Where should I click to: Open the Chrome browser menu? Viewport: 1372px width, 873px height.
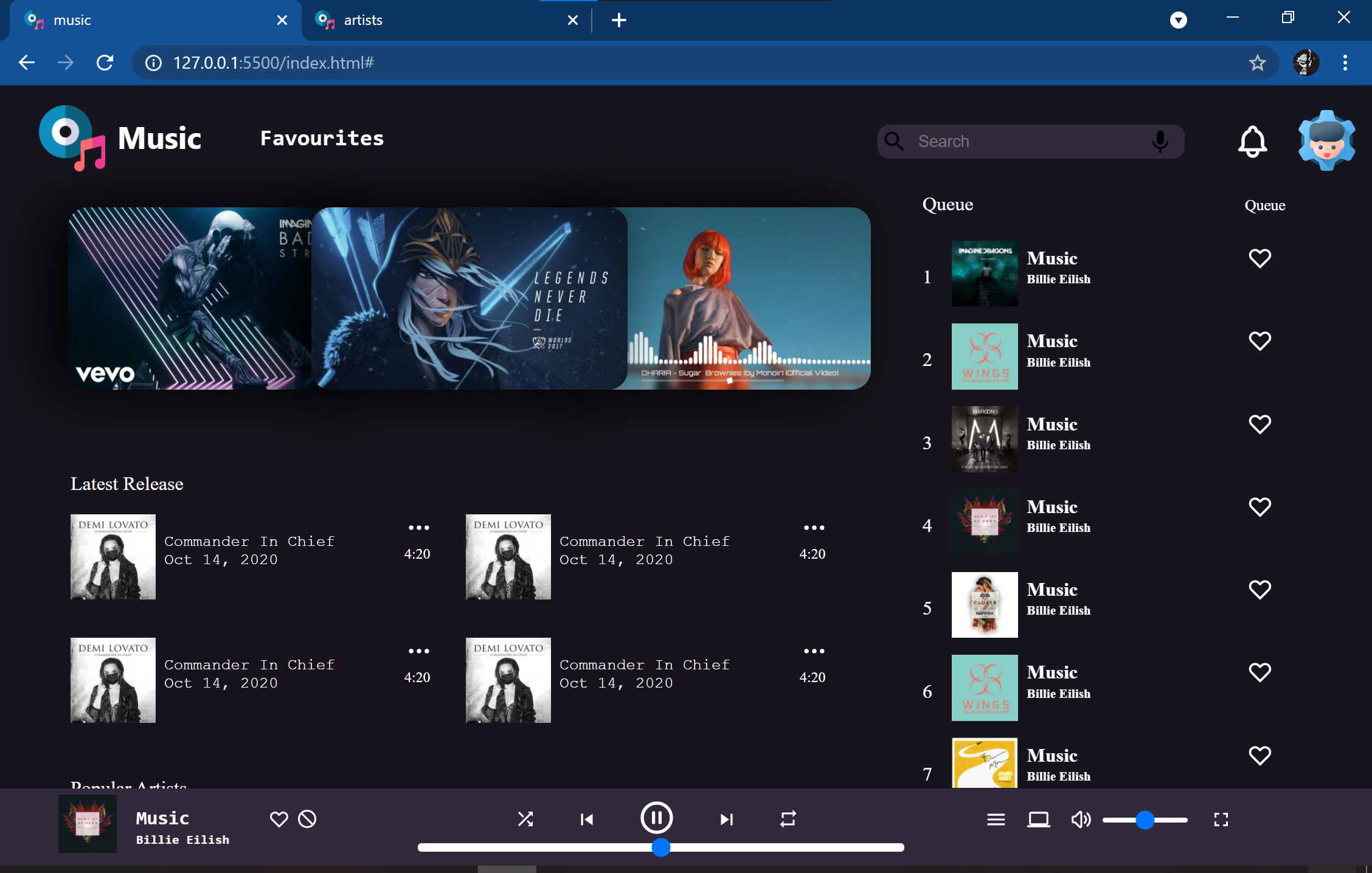(1345, 62)
